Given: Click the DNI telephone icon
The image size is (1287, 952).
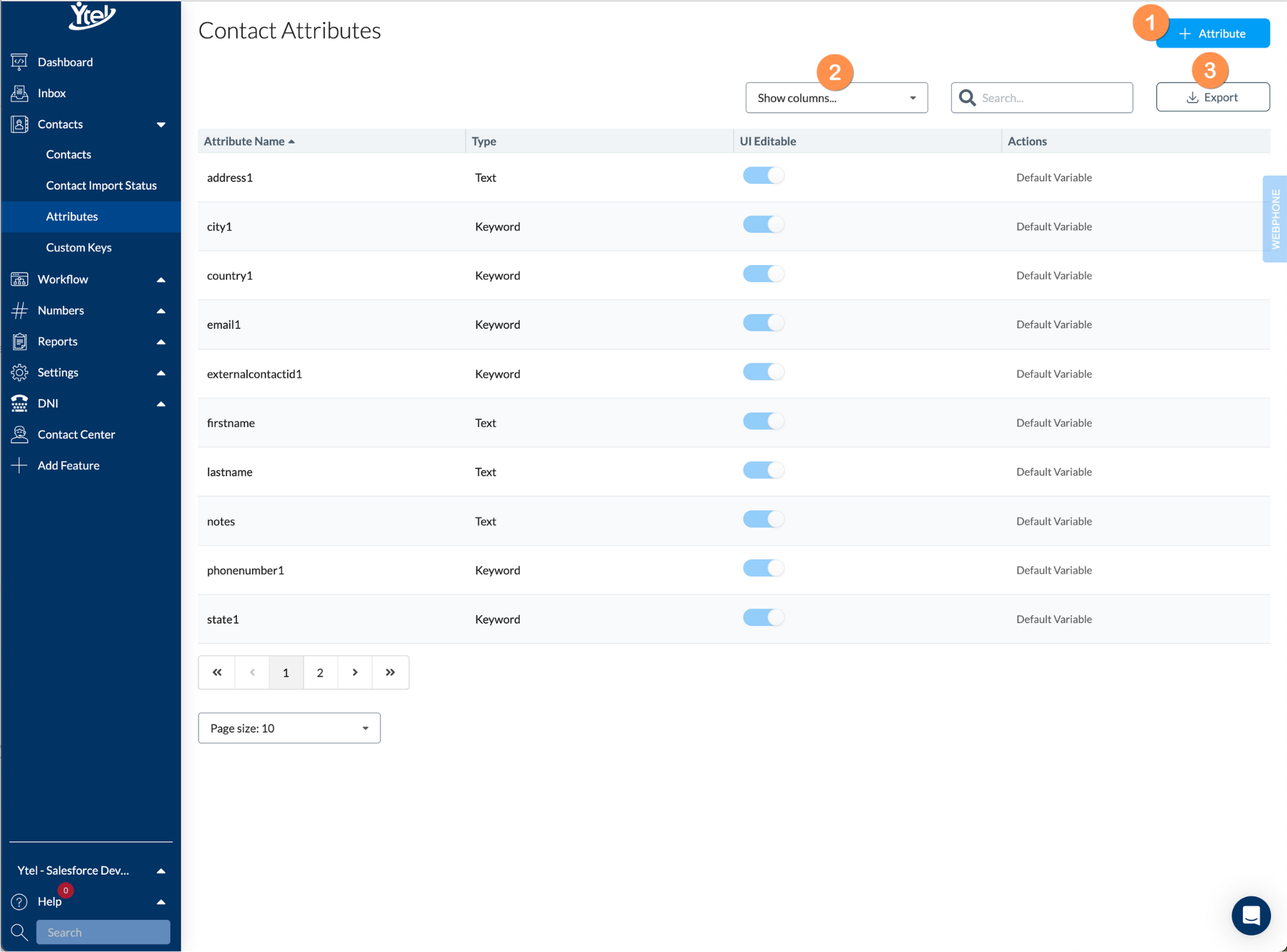Looking at the screenshot, I should 19,404.
